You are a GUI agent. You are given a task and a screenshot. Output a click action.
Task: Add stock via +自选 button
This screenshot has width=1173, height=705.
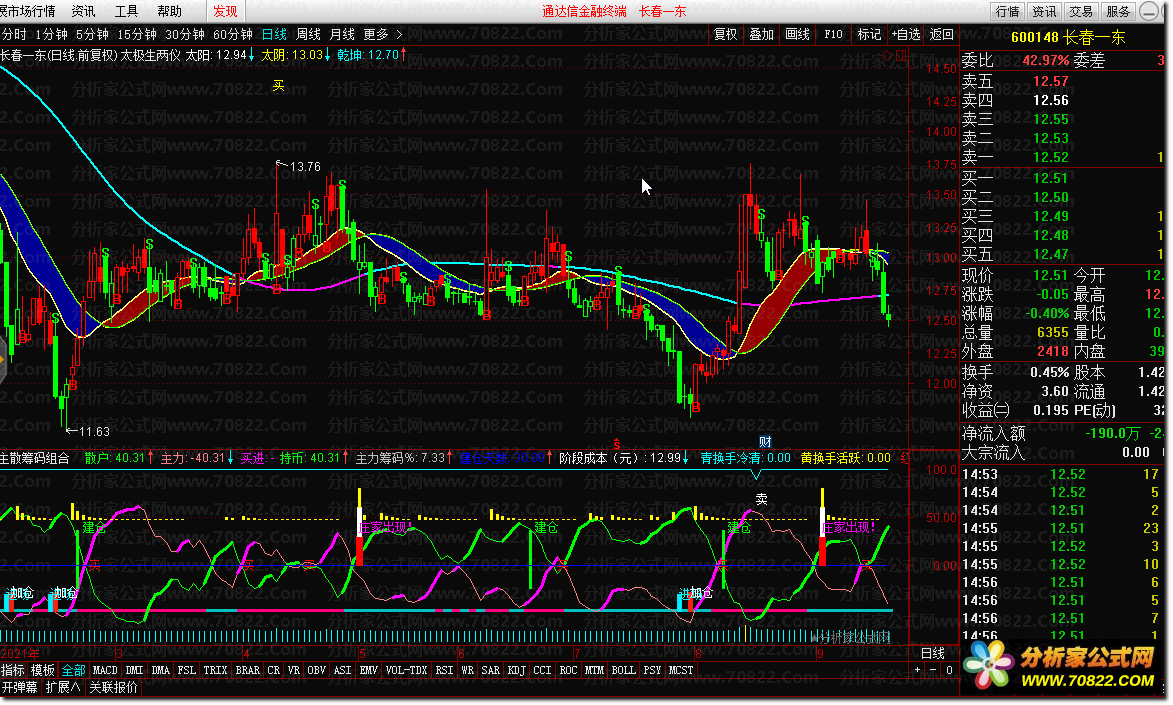tap(906, 34)
